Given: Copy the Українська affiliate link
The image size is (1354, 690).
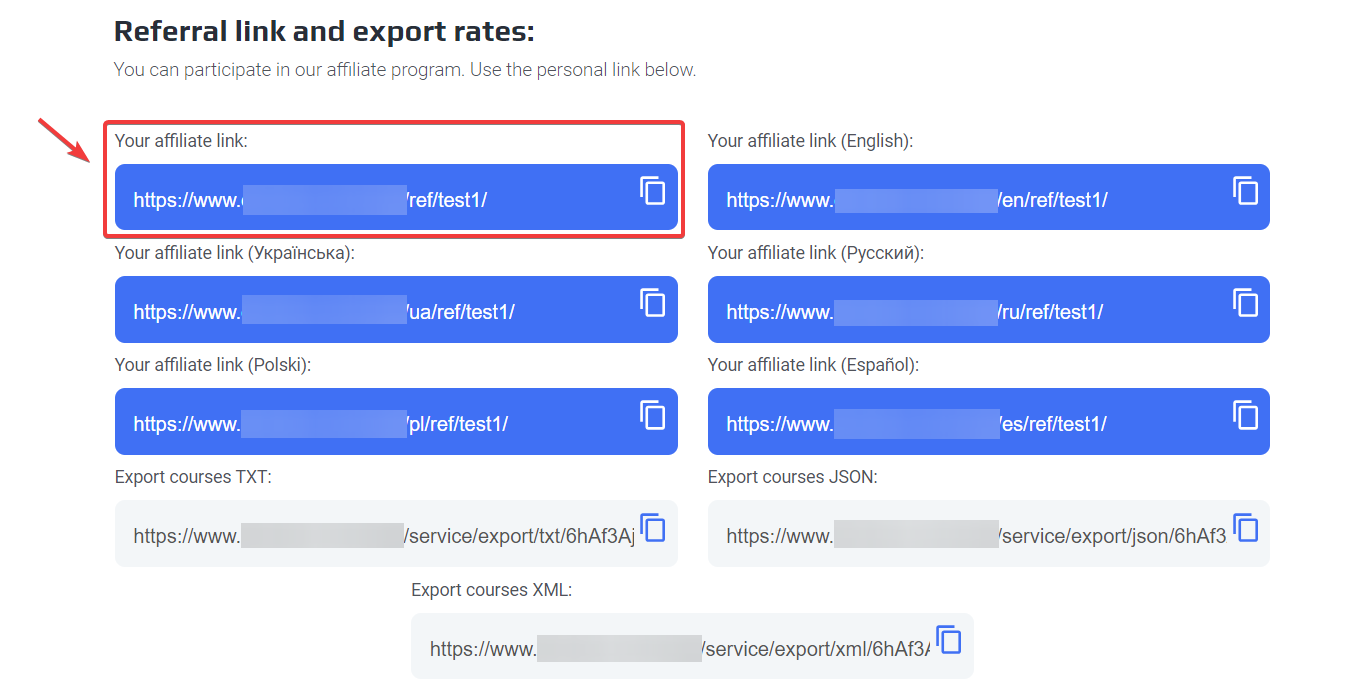Looking at the screenshot, I should 652,302.
